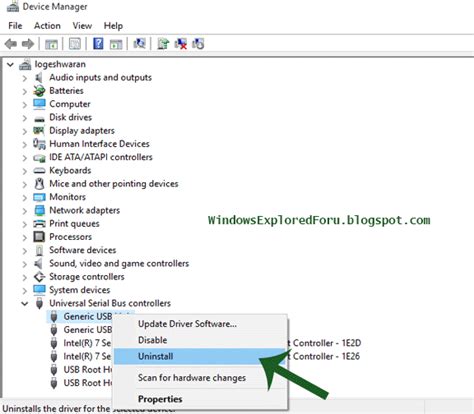This screenshot has height=414, width=474.
Task: Click the Display adapters category icon
Action: pyautogui.click(x=39, y=131)
